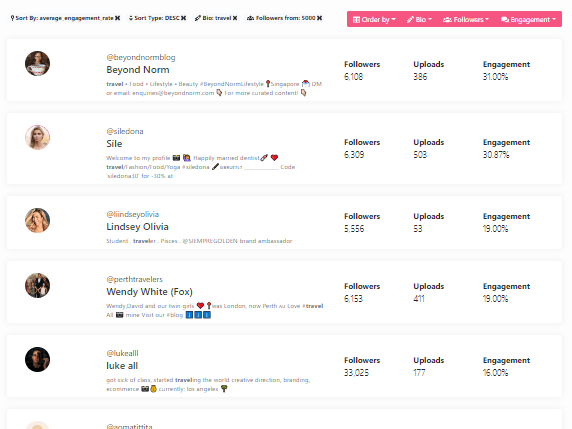Click the 31.00% engagement value

[495, 77]
